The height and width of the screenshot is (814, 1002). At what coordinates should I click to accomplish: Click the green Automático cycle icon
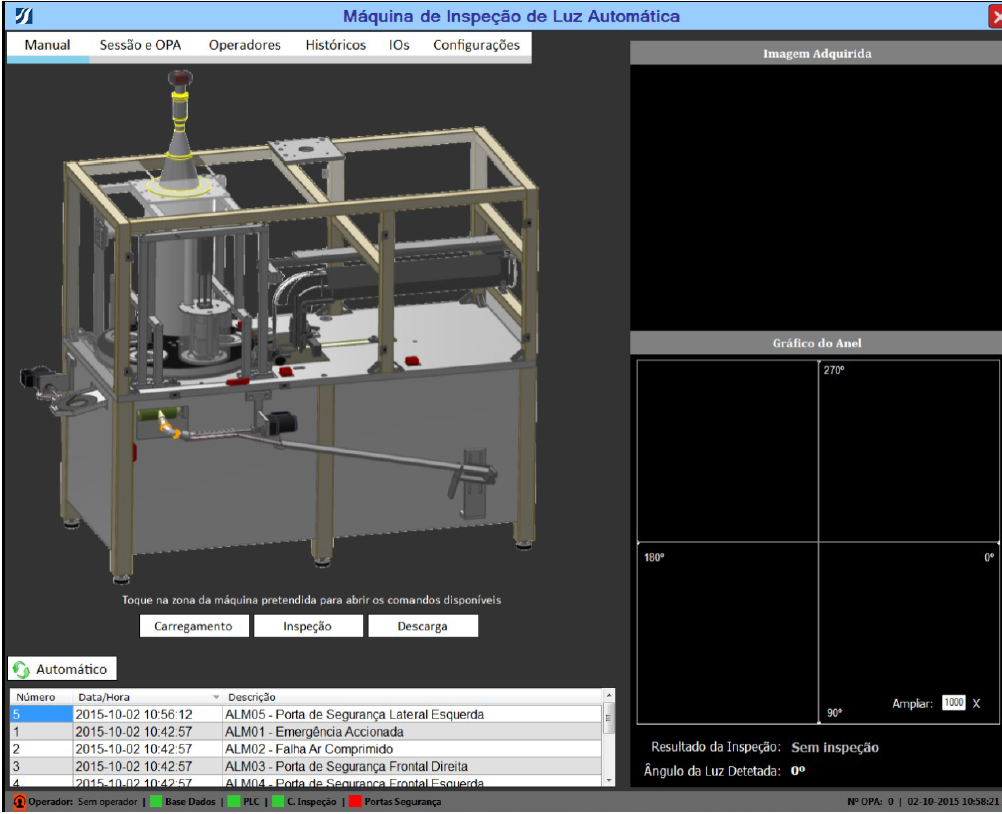[x=21, y=669]
